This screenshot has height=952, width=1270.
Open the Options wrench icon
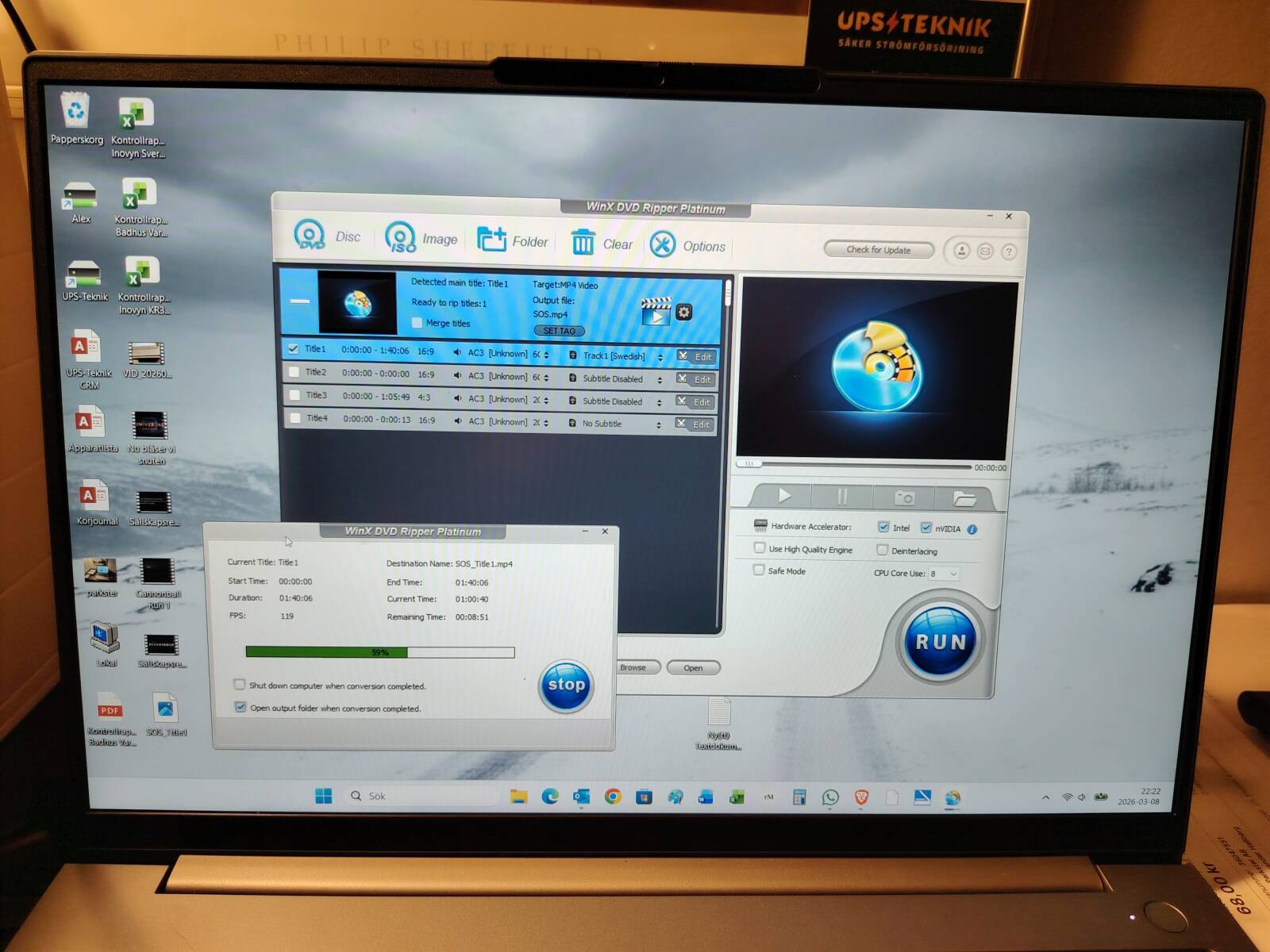pos(663,244)
